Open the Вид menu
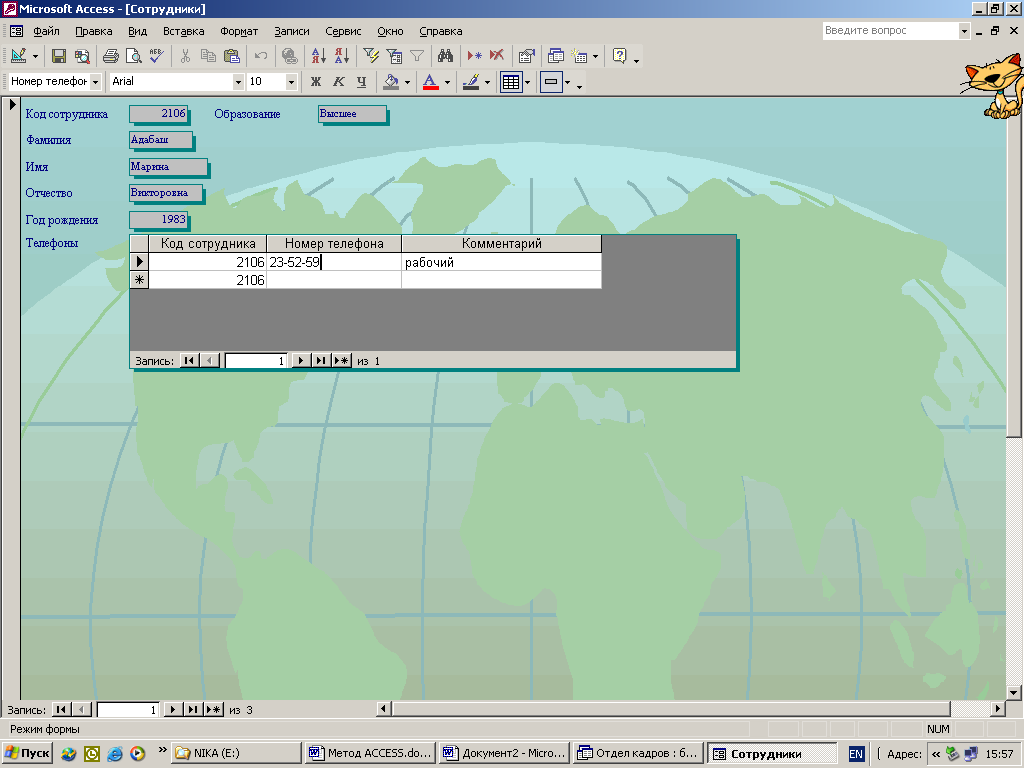Image resolution: width=1024 pixels, height=768 pixels. click(x=137, y=31)
